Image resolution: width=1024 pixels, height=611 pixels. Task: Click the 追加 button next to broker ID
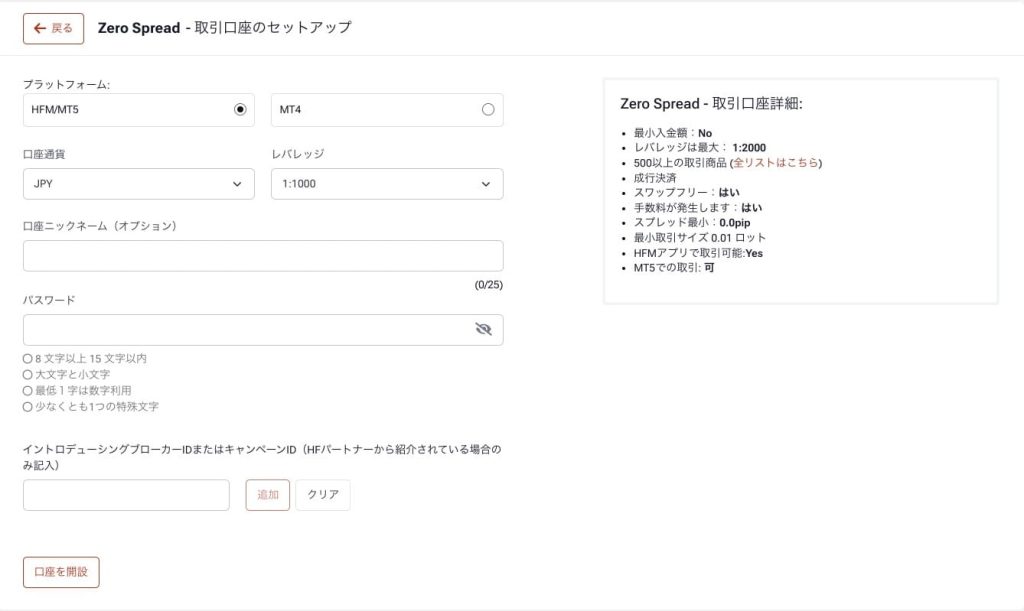point(267,494)
